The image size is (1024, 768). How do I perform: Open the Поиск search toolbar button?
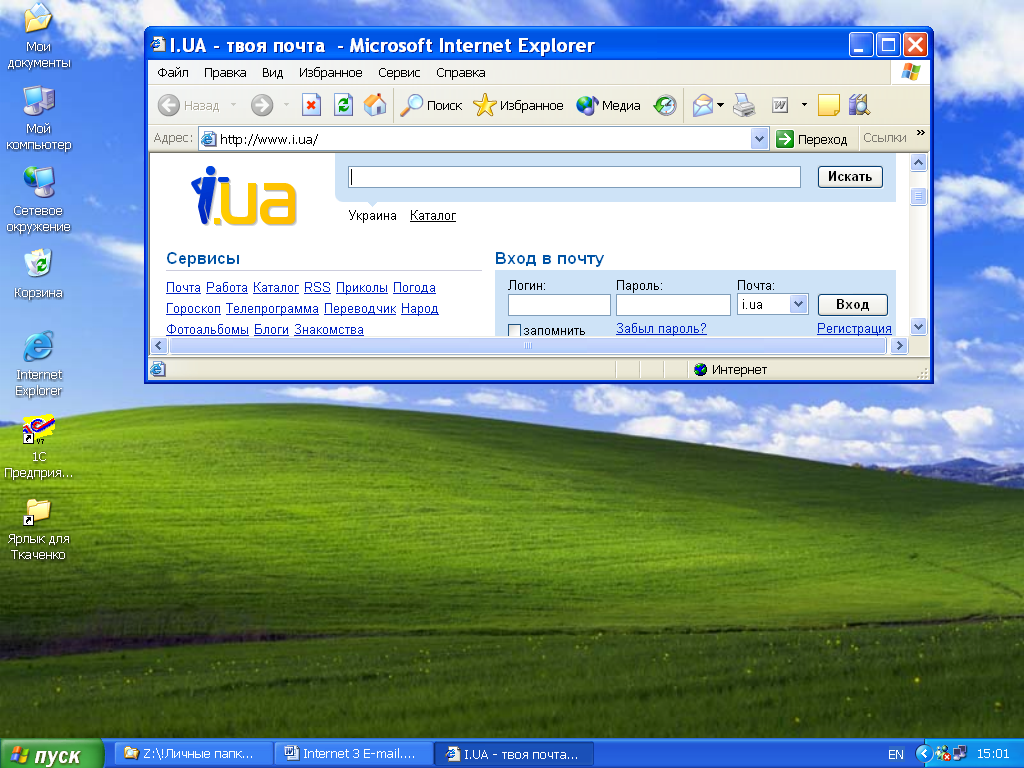point(431,105)
